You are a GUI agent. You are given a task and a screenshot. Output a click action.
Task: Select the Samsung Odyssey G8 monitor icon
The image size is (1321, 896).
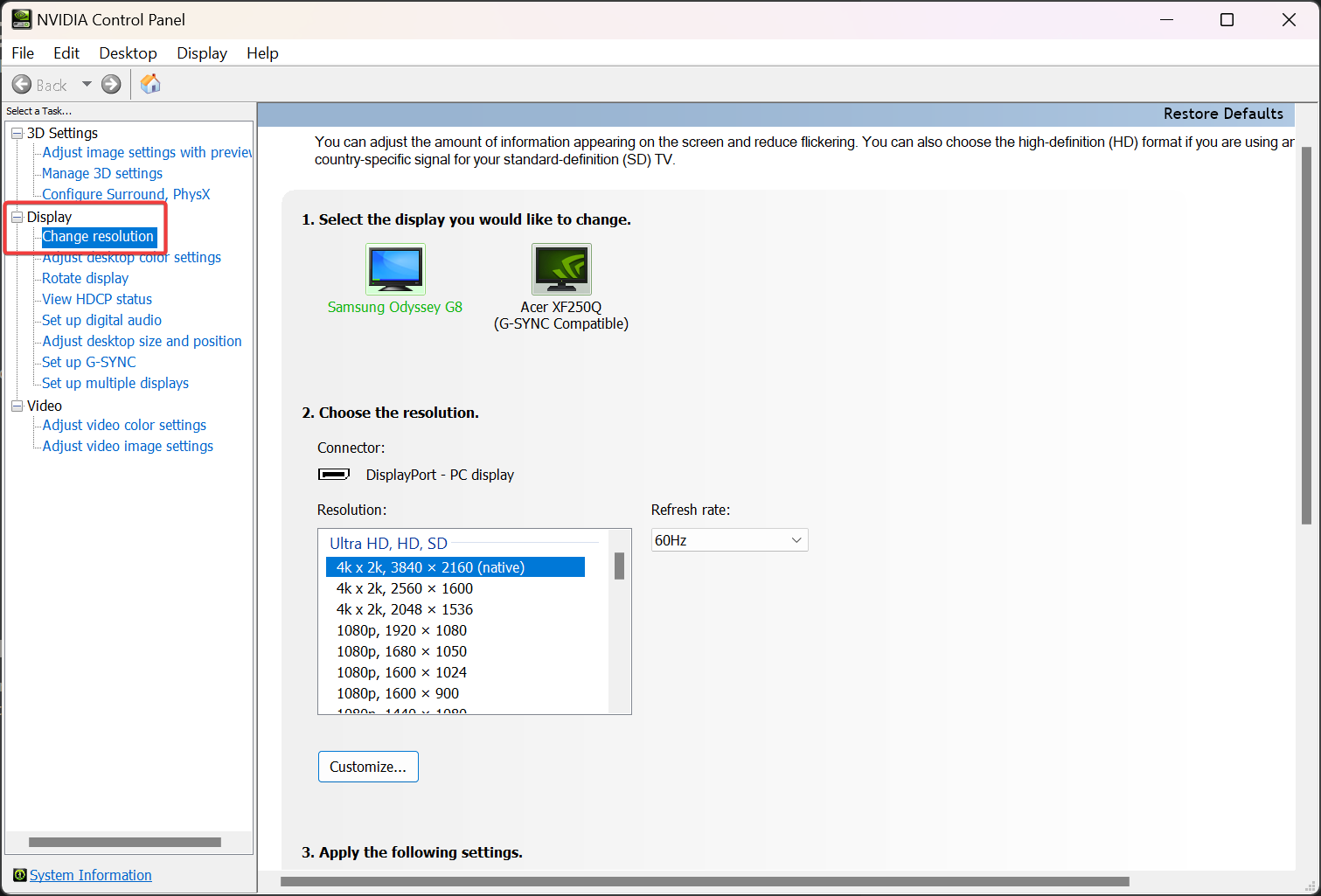point(395,269)
